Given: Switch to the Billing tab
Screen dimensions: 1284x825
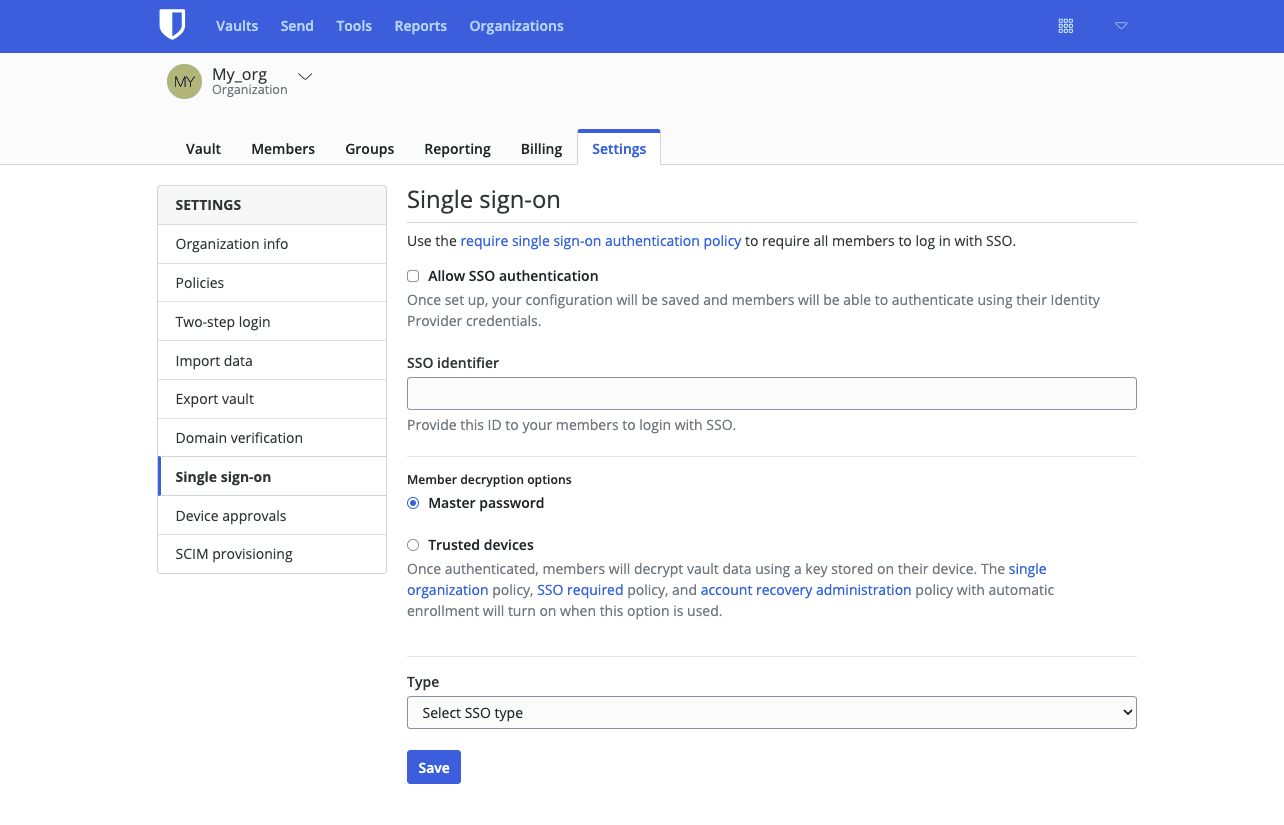Looking at the screenshot, I should [541, 149].
